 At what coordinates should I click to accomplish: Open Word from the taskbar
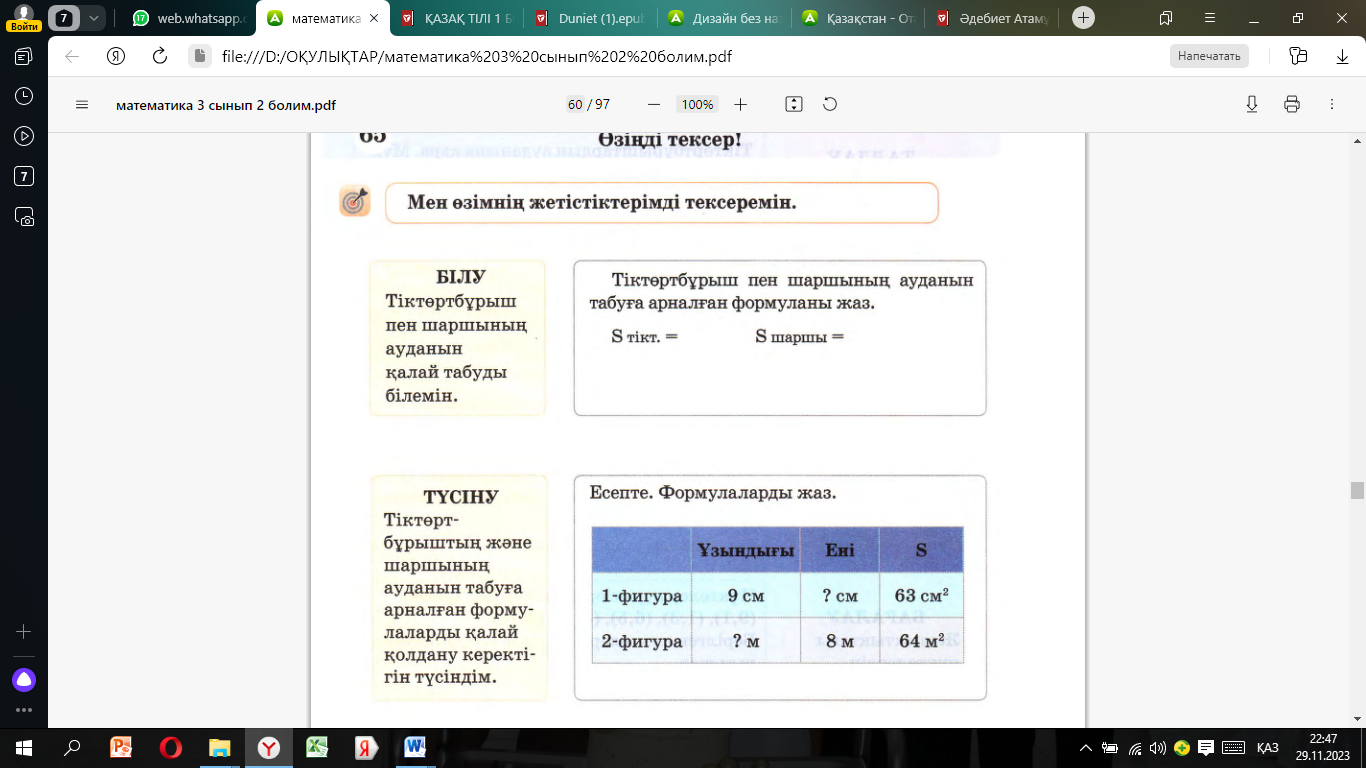[x=415, y=747]
